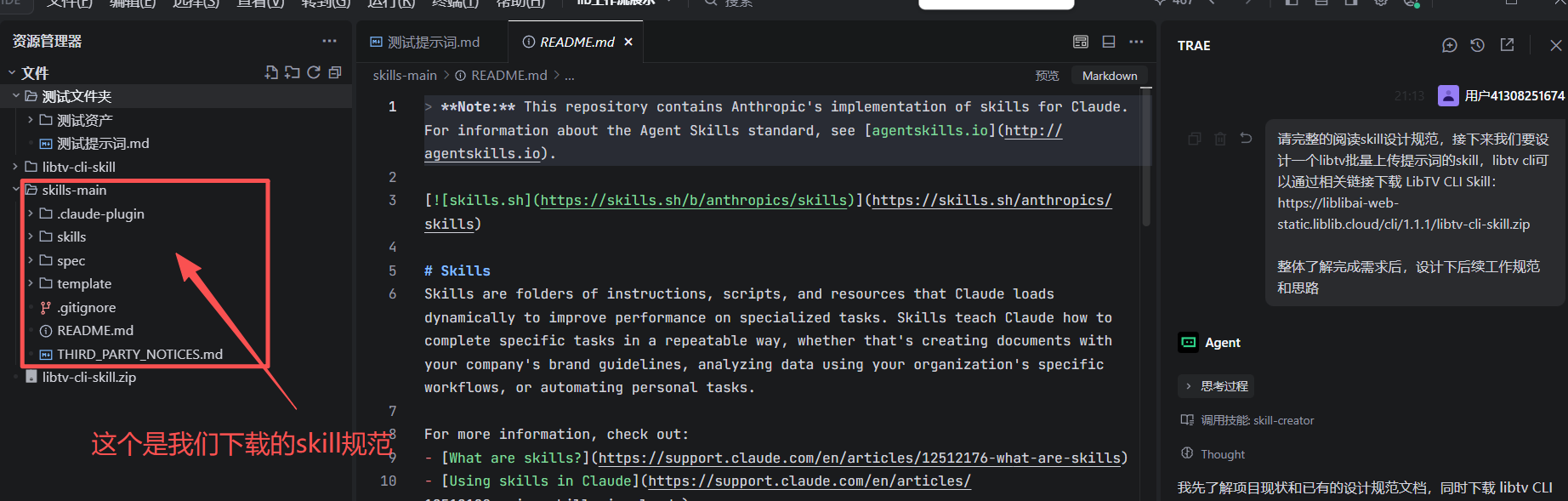
Task: Open .gitignore in the file tree
Action: [86, 307]
